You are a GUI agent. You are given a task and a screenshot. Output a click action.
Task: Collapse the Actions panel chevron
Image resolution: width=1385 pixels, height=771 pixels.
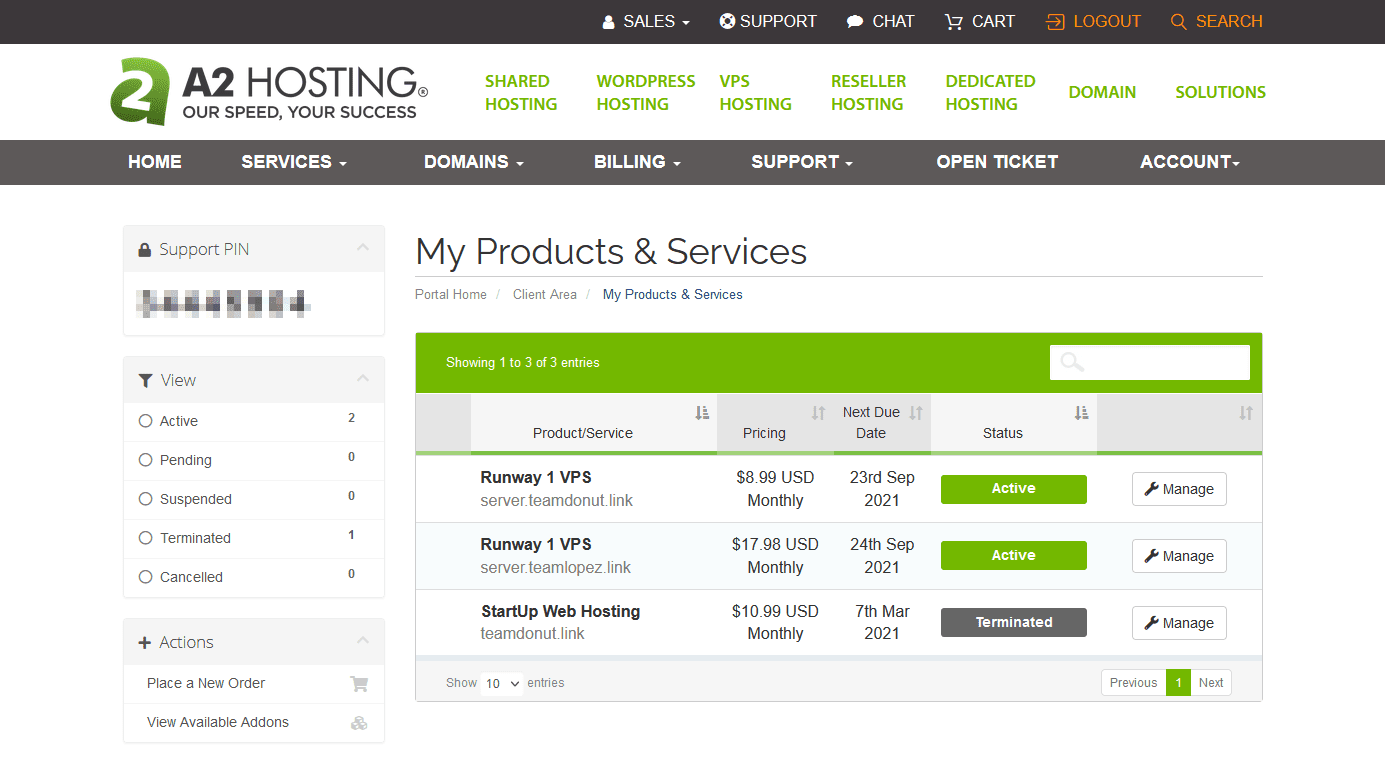(x=362, y=641)
